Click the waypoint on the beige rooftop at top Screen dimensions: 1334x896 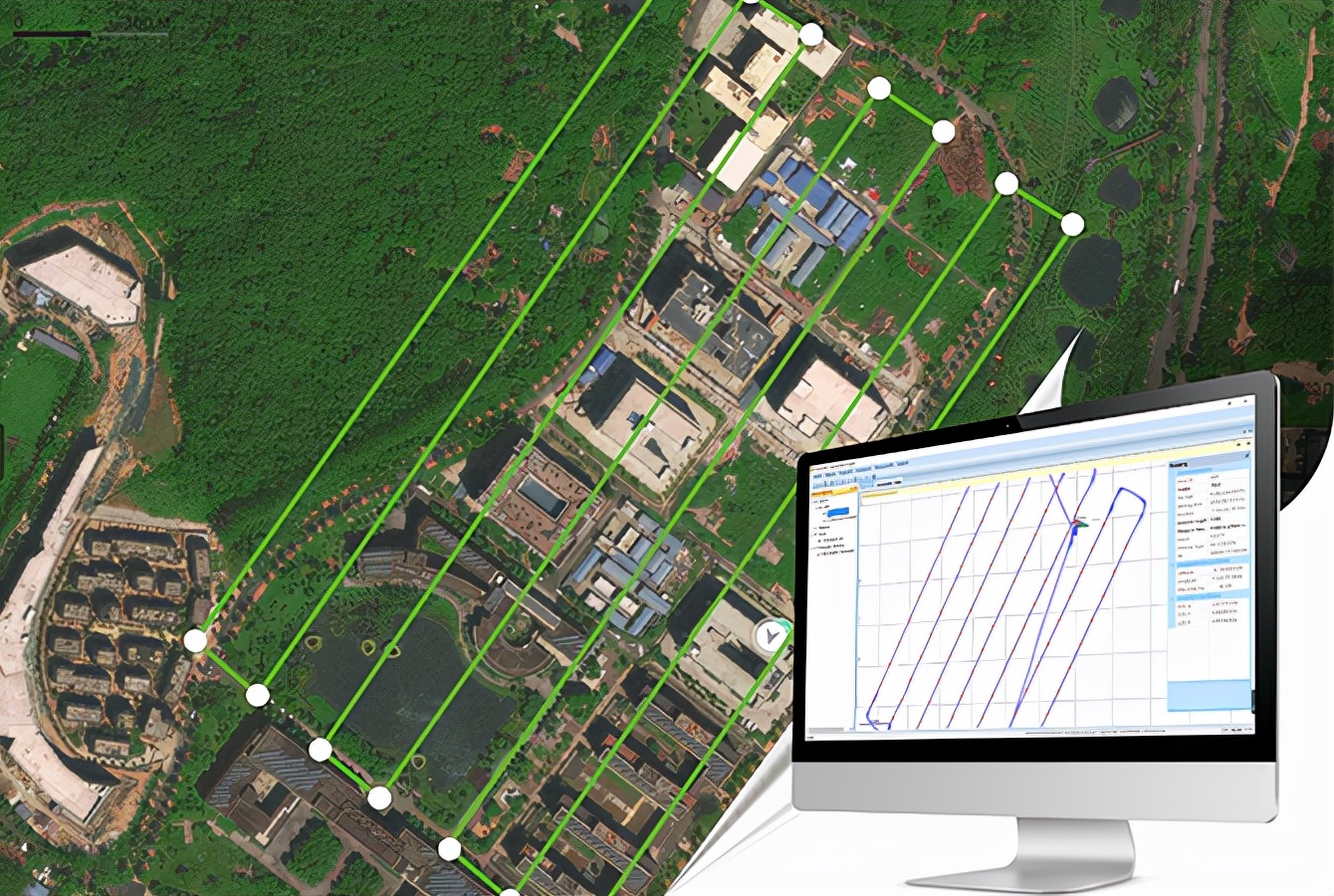coord(811,36)
